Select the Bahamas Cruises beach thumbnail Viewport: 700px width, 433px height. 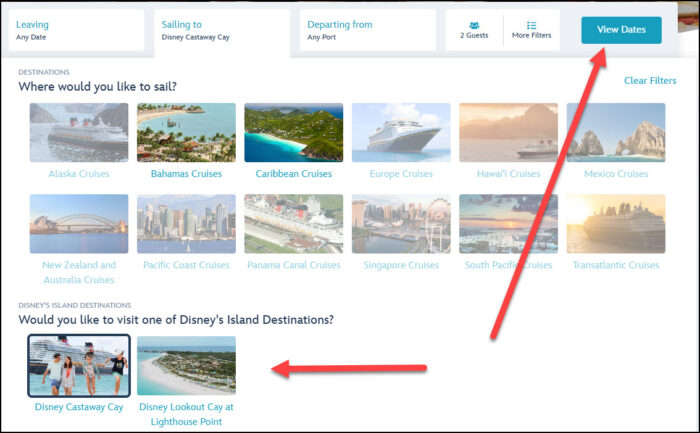coord(186,133)
